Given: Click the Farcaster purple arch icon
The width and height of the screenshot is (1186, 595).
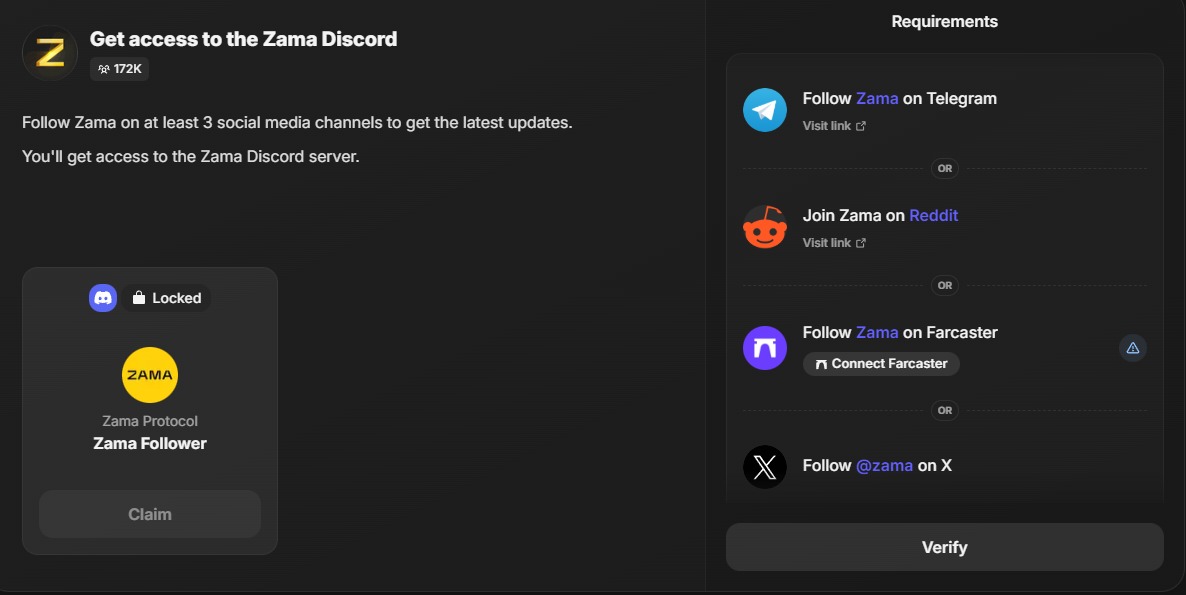Looking at the screenshot, I should pyautogui.click(x=765, y=348).
